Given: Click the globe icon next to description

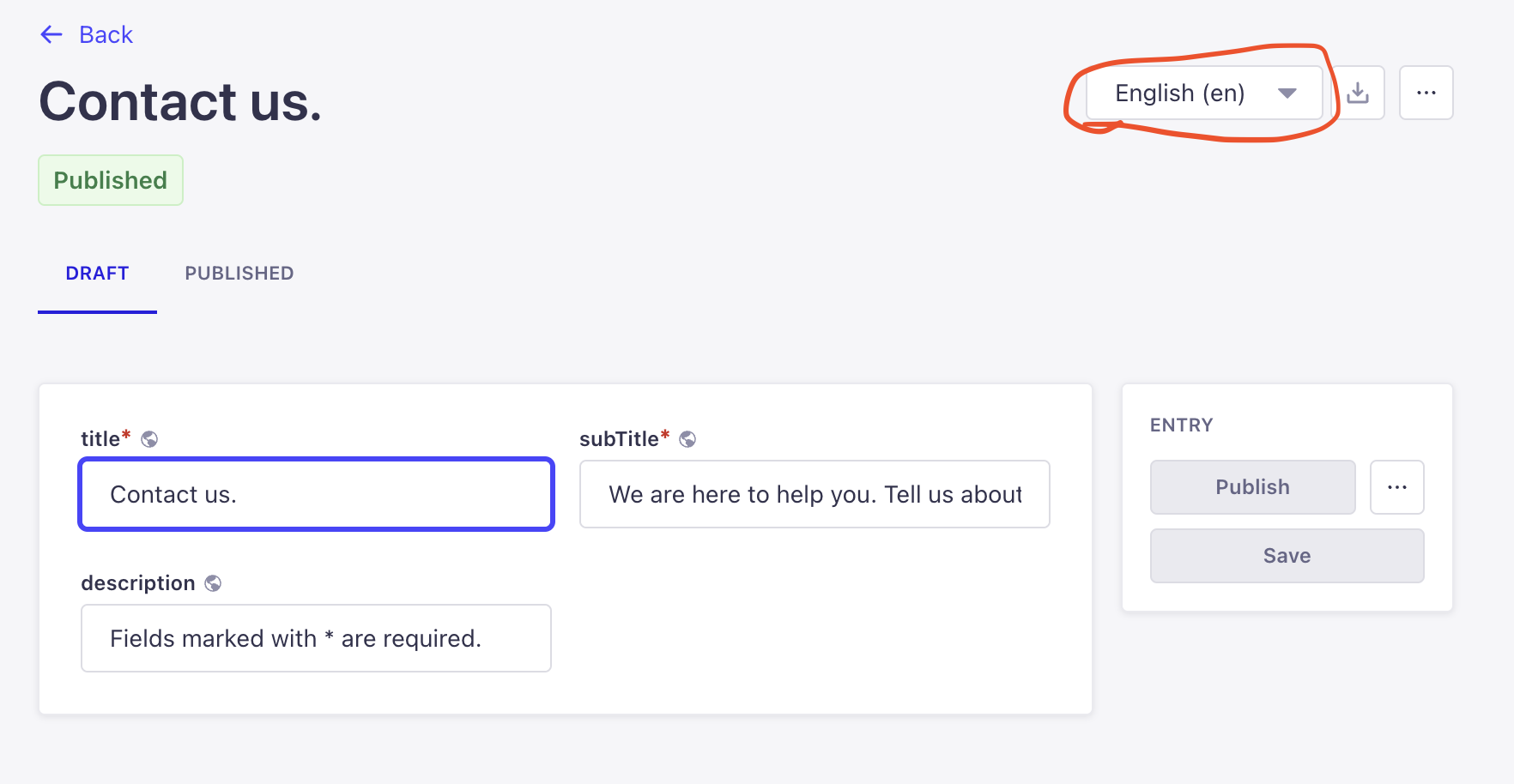Looking at the screenshot, I should tap(214, 582).
